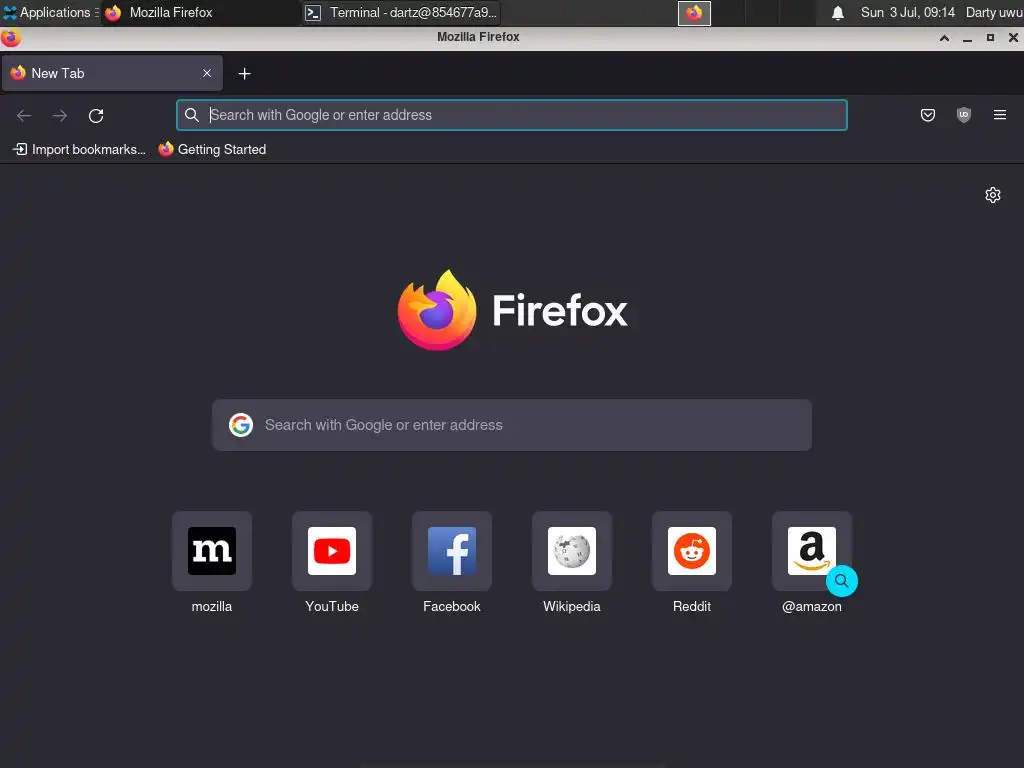Open new tab personalize gear settings

(993, 195)
